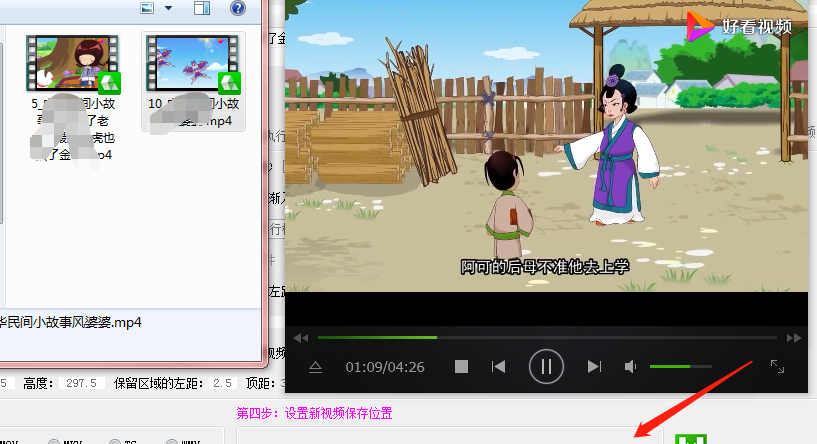The height and width of the screenshot is (444, 817).
Task: Toggle fullscreen mode in the video player
Action: 777,367
